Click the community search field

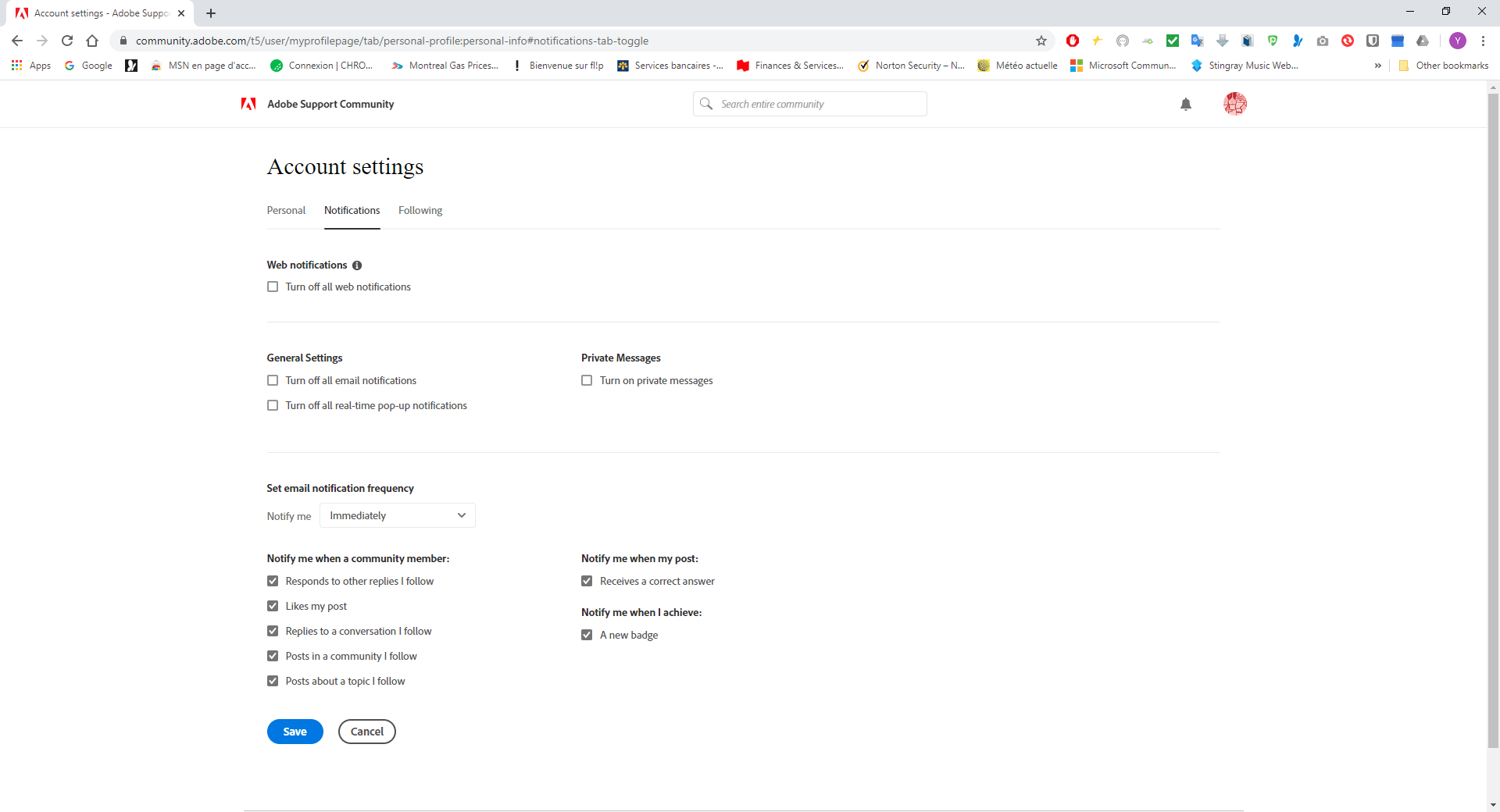tap(809, 103)
